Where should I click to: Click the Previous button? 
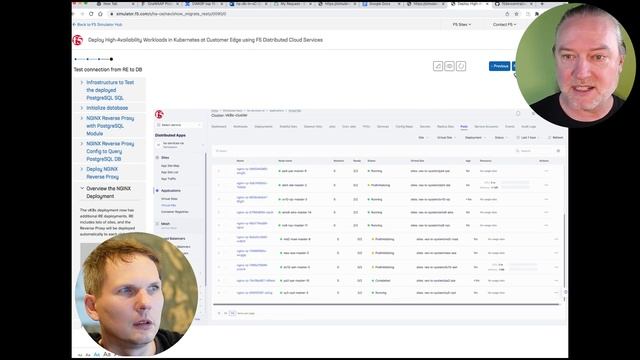click(x=500, y=66)
